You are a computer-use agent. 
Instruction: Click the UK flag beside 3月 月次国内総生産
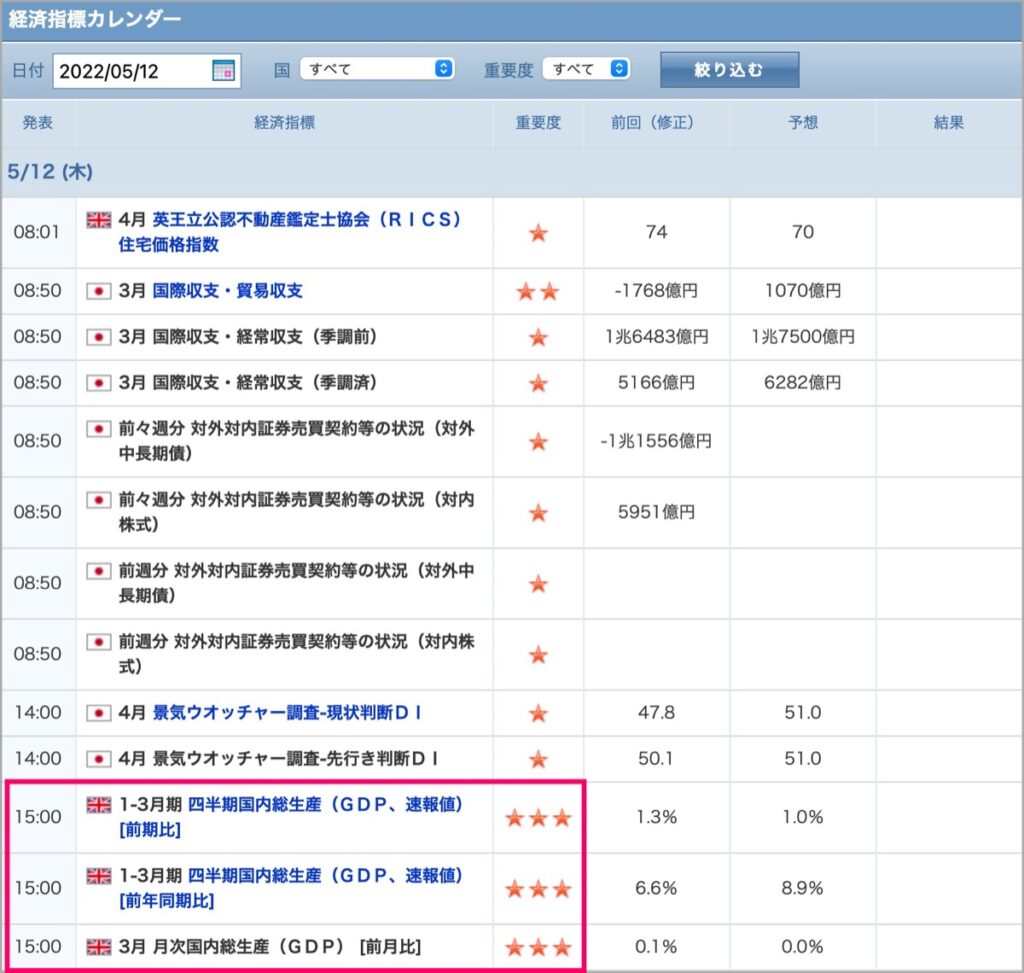pos(99,947)
